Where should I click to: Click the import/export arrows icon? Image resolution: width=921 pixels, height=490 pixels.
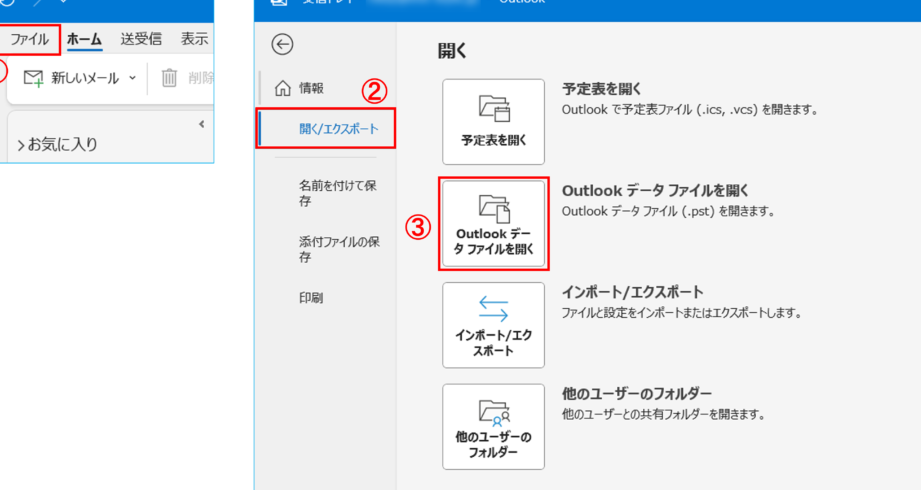[493, 309]
